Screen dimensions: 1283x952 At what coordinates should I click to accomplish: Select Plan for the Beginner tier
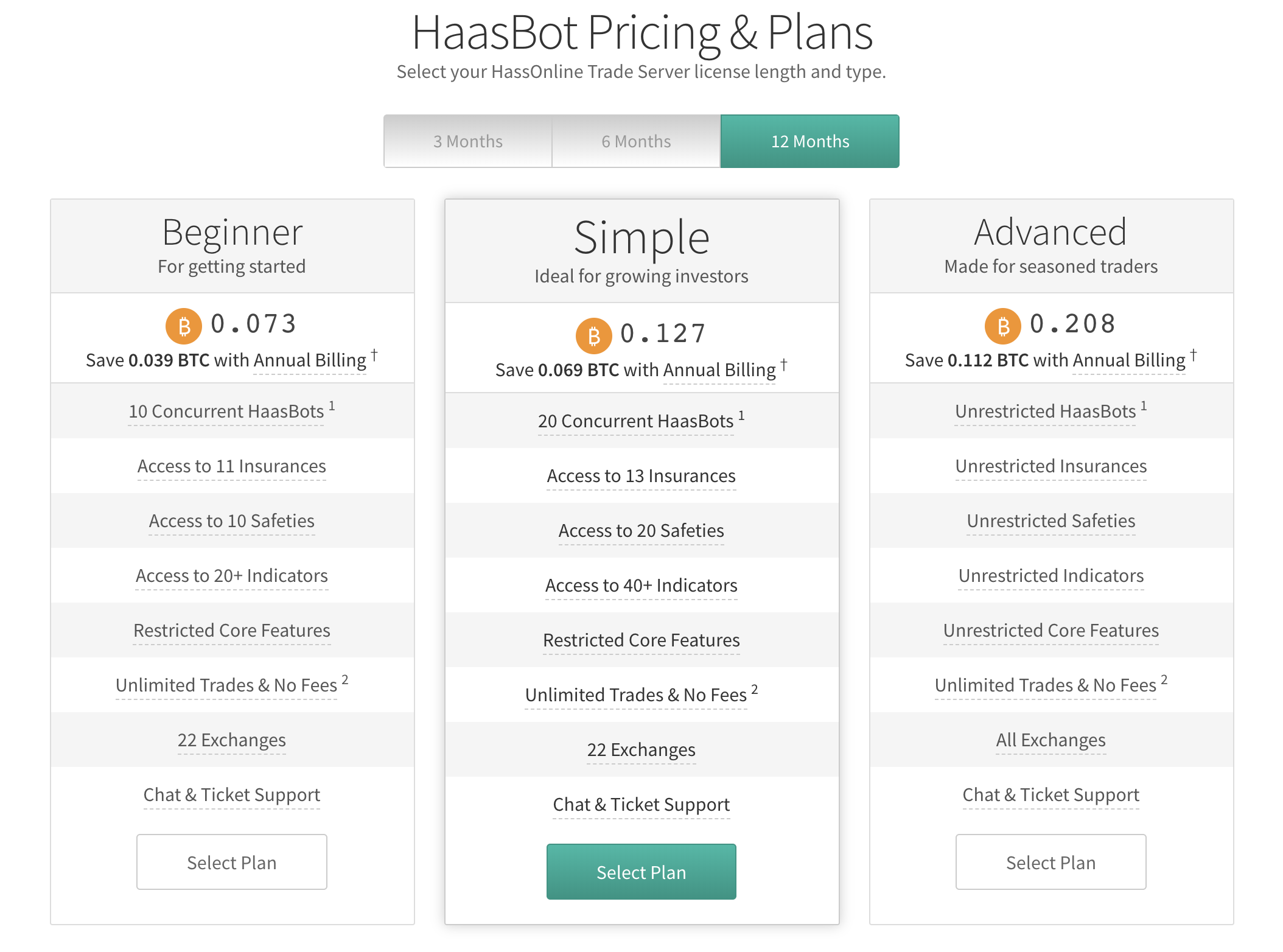232,862
